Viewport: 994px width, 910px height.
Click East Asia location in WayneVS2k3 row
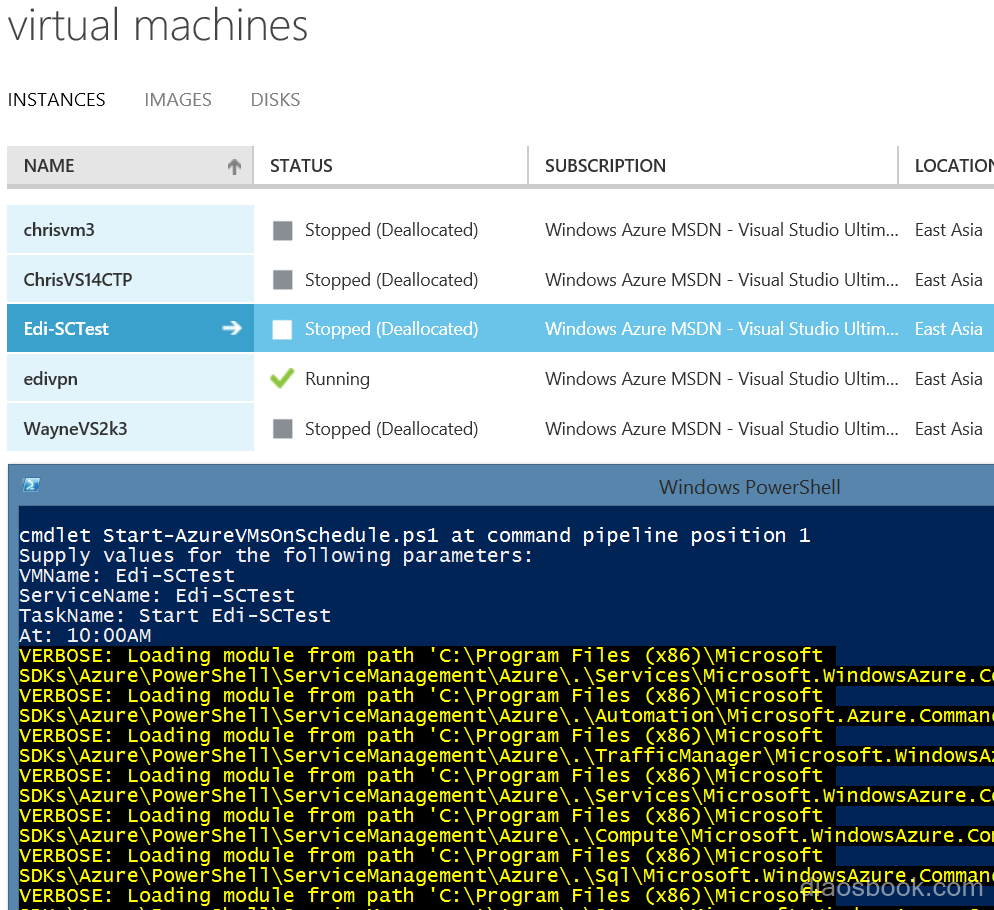(948, 429)
